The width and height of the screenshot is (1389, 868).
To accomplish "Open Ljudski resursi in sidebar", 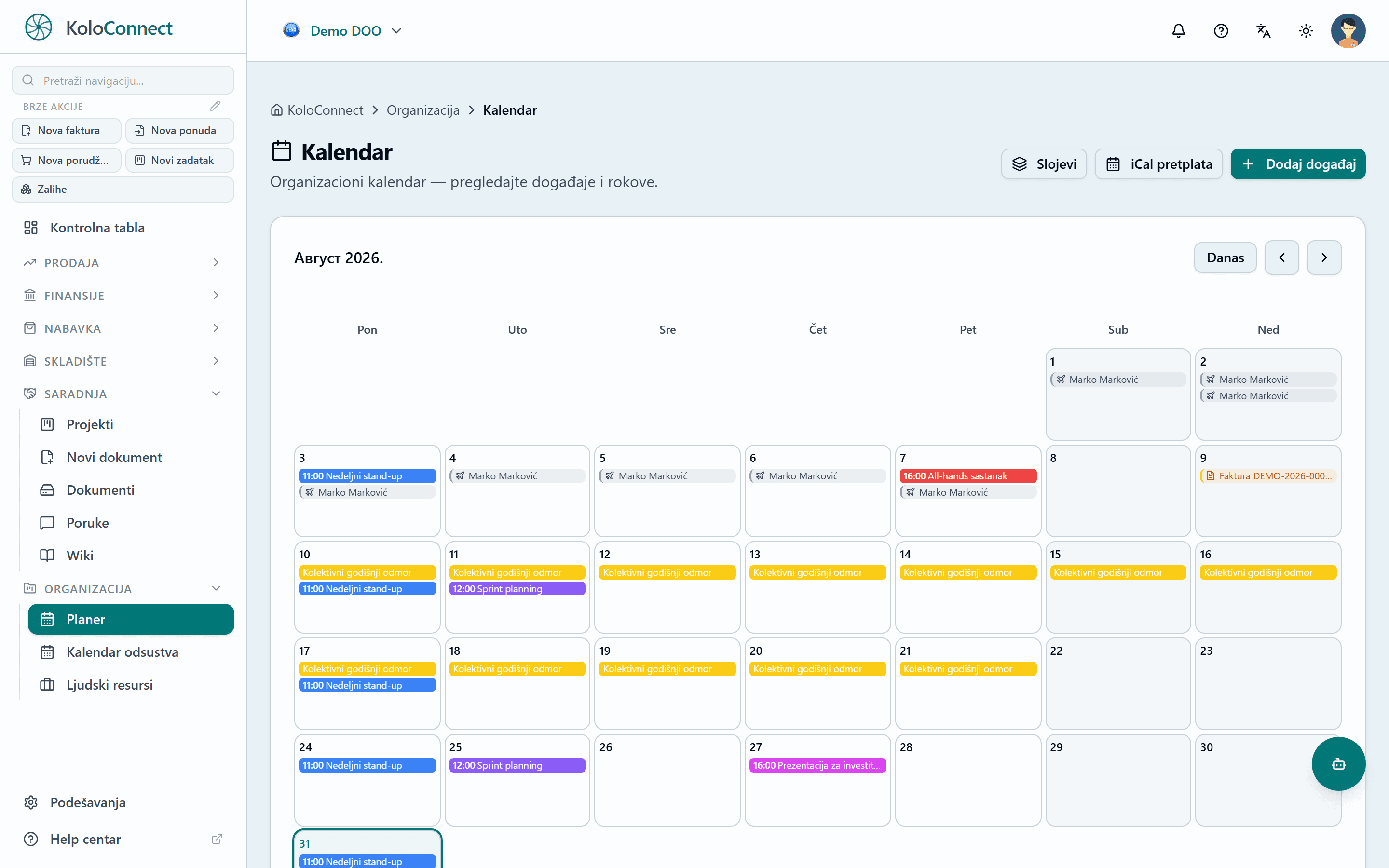I will 131,684.
